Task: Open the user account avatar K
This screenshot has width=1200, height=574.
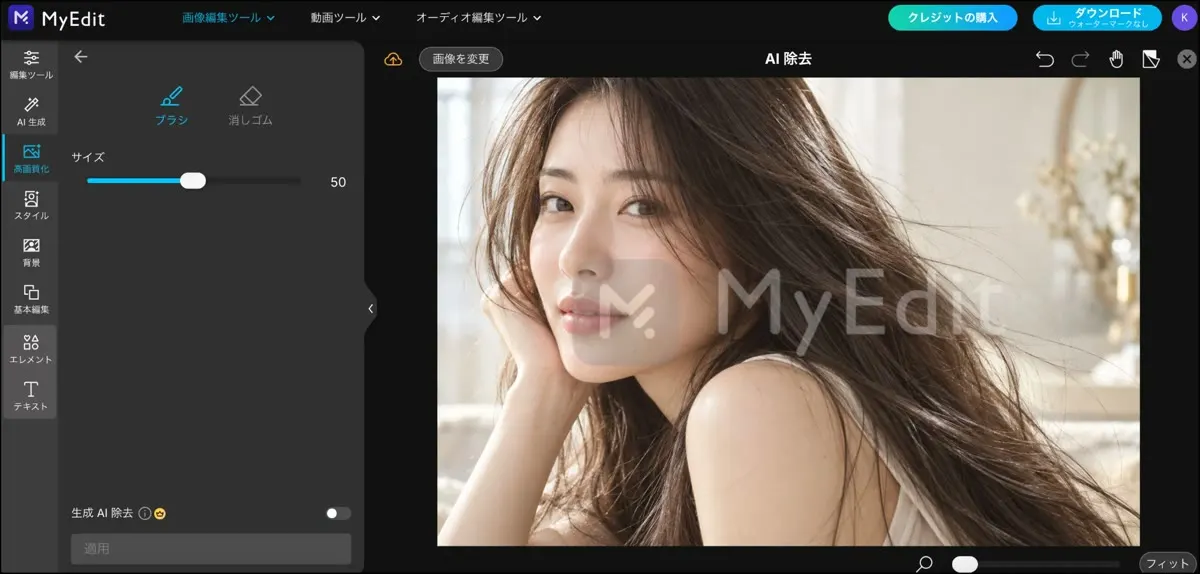Action: tap(1184, 18)
